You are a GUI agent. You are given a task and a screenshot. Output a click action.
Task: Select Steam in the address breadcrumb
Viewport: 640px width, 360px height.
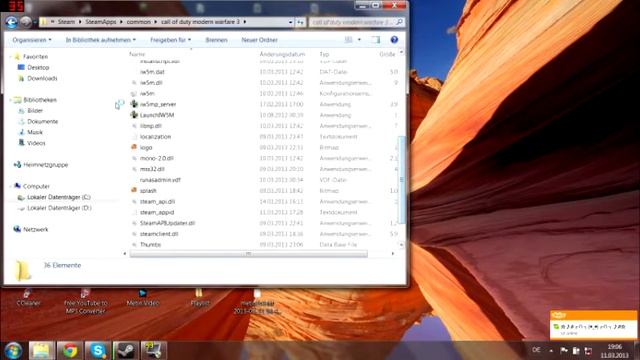(x=66, y=22)
